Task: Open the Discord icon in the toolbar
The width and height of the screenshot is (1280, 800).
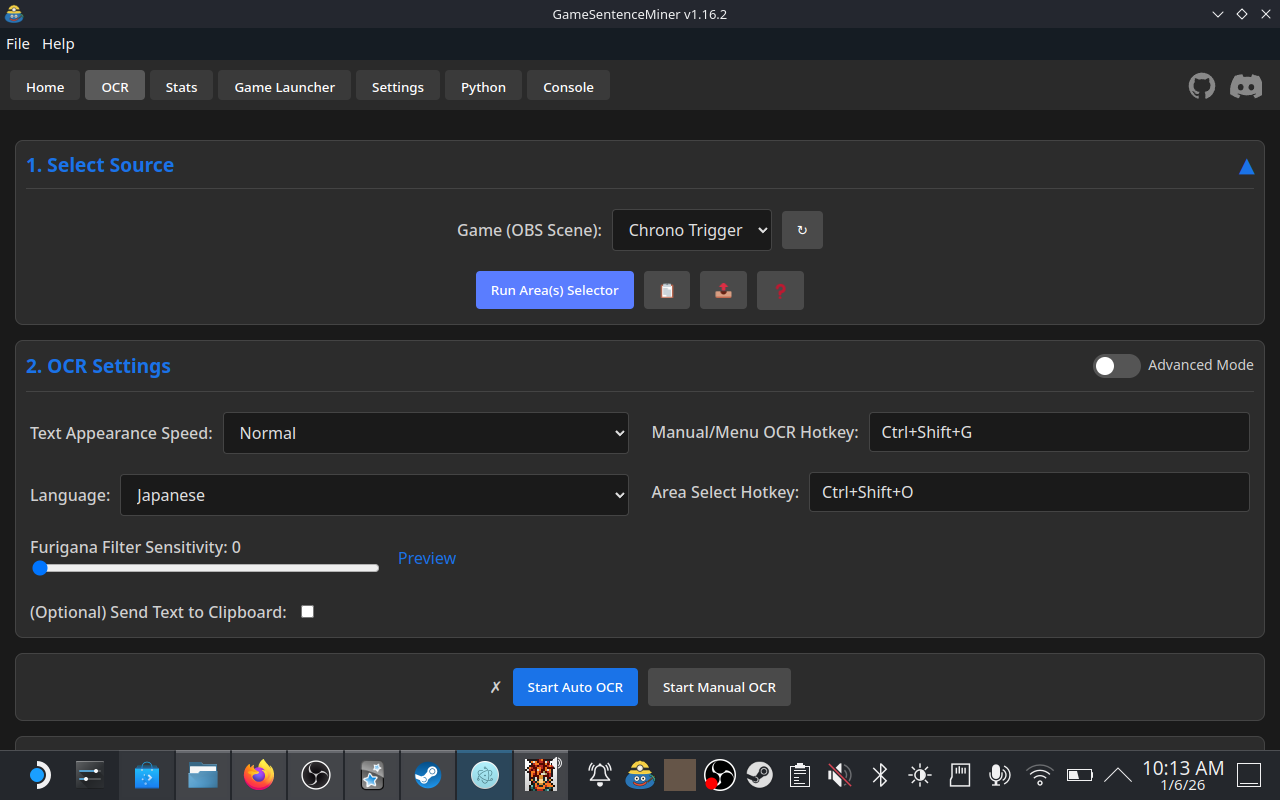Action: (1245, 86)
